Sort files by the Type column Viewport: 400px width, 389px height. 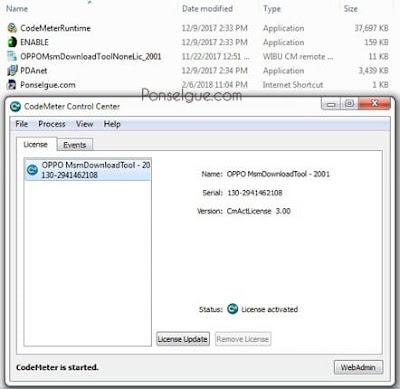[x=272, y=9]
